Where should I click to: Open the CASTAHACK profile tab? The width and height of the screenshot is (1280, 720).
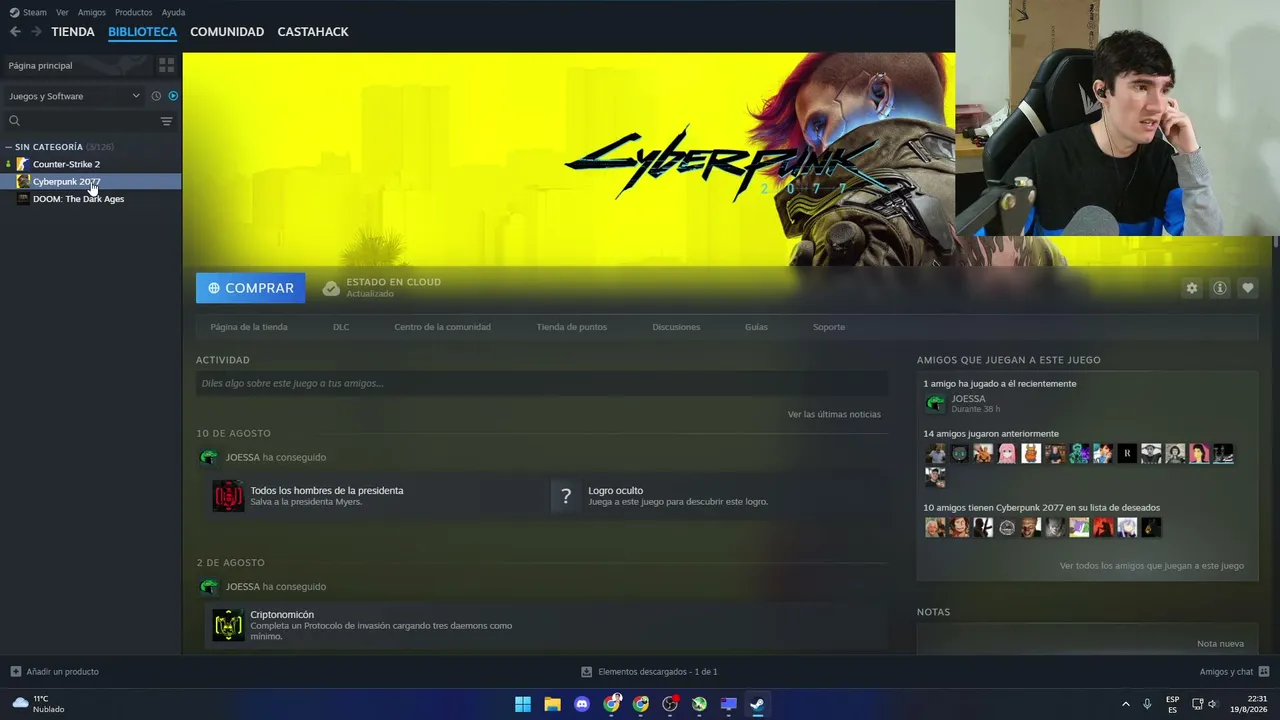pyautogui.click(x=313, y=32)
